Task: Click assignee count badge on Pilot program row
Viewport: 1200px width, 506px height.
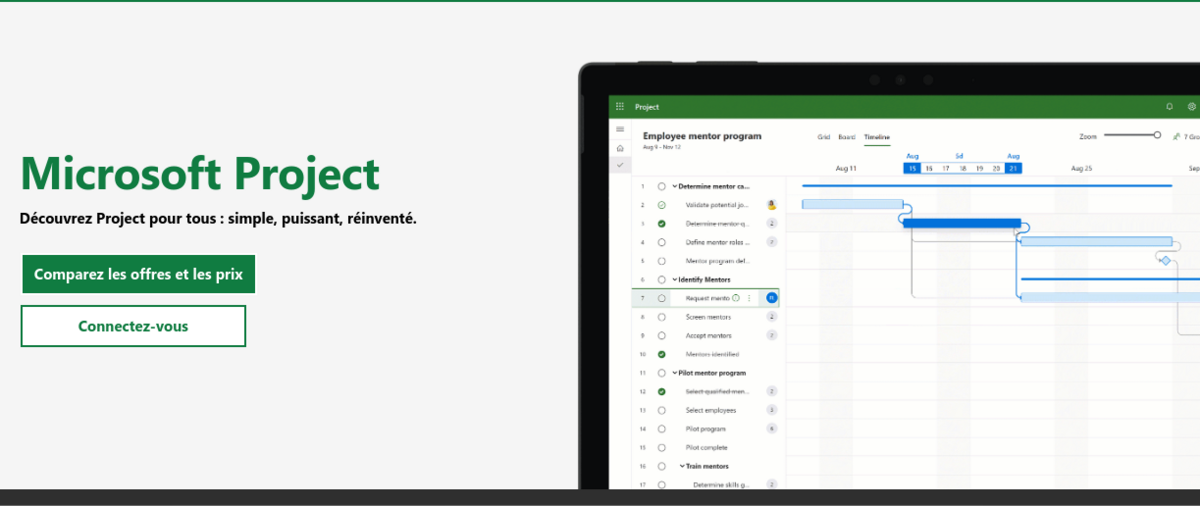Action: coord(772,428)
